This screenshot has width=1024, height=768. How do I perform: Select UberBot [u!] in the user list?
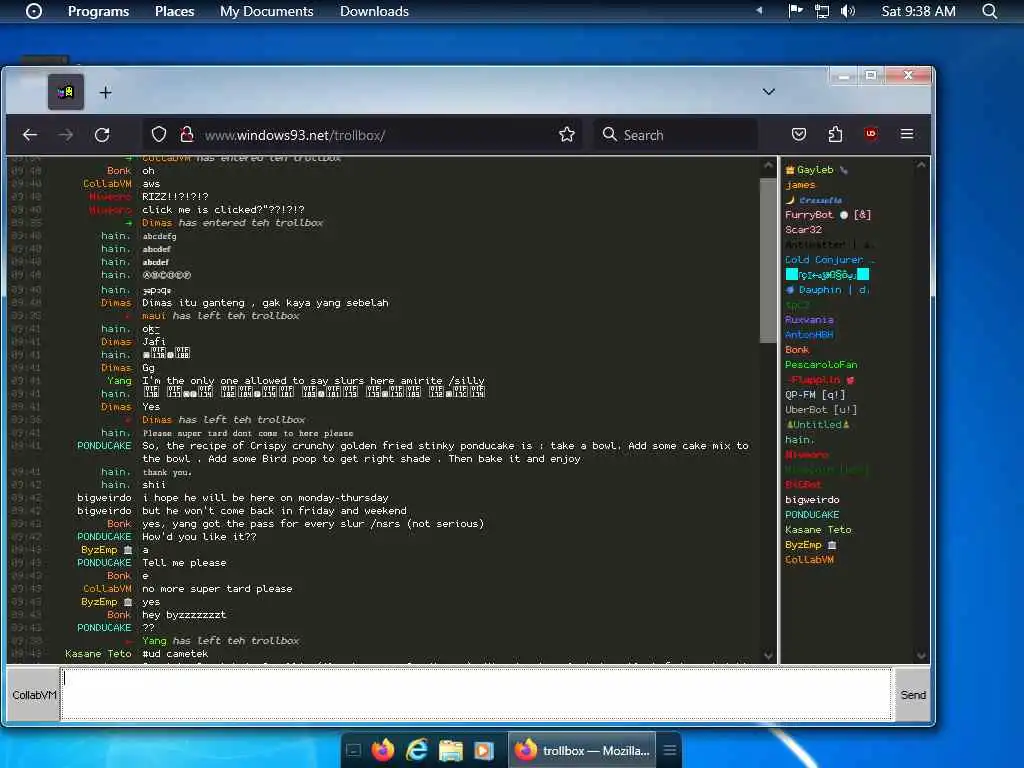821,410
